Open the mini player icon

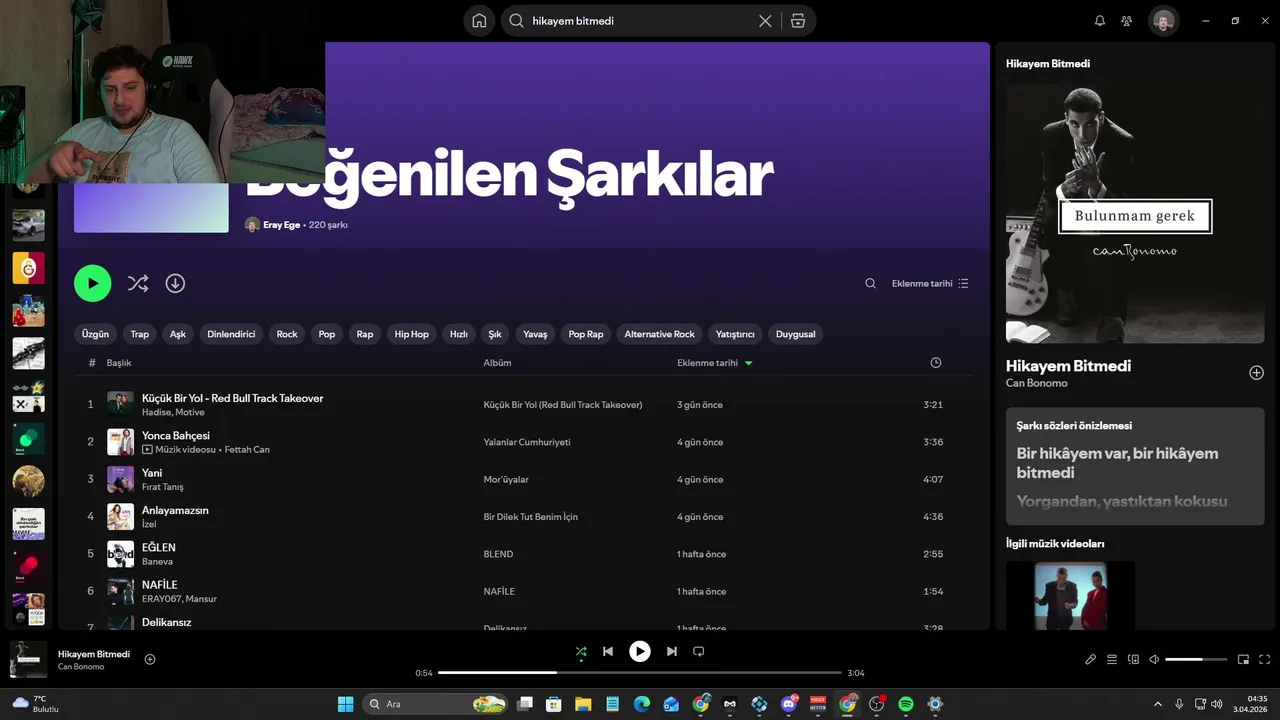[1243, 659]
